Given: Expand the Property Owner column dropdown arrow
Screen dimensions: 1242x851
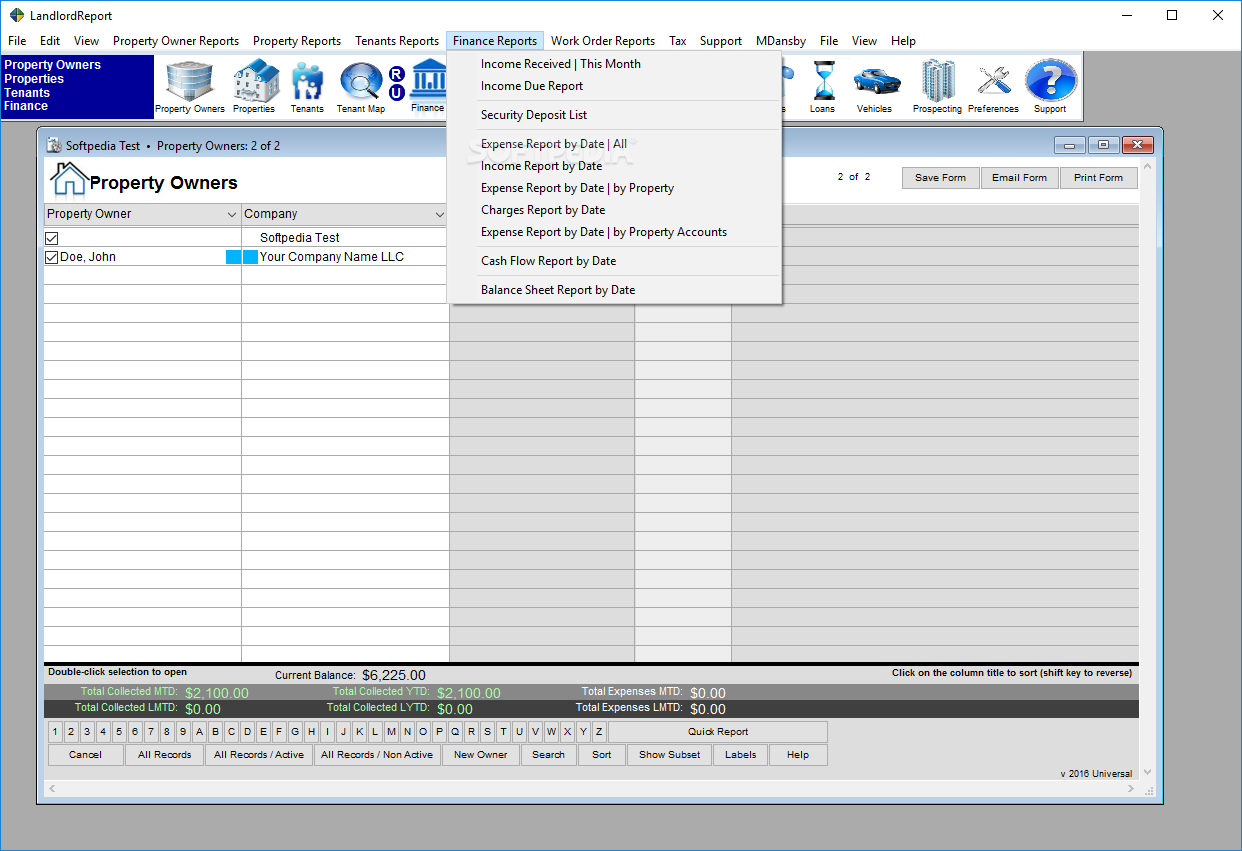Looking at the screenshot, I should 232,215.
